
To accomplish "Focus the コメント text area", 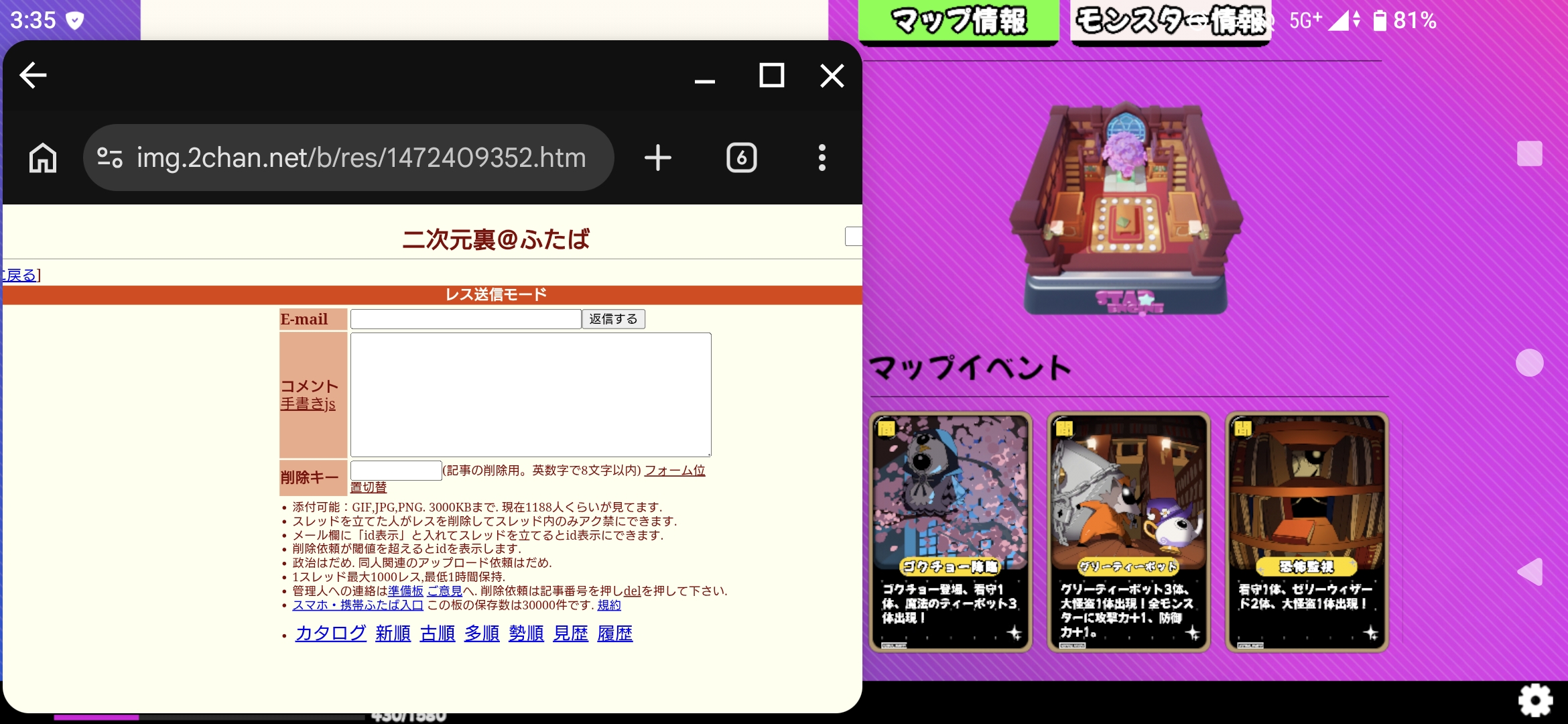I will pyautogui.click(x=531, y=395).
